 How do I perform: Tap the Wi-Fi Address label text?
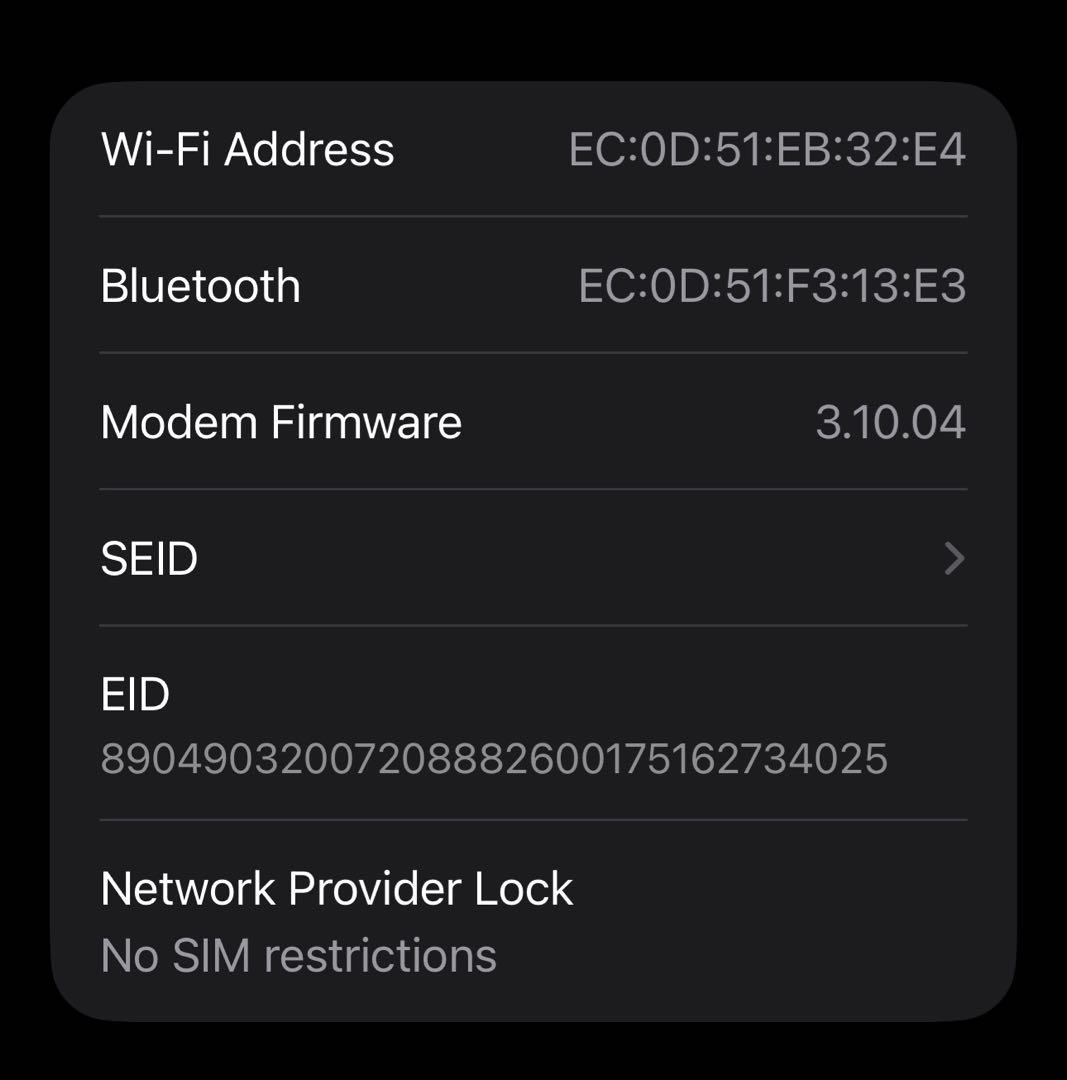pos(246,149)
